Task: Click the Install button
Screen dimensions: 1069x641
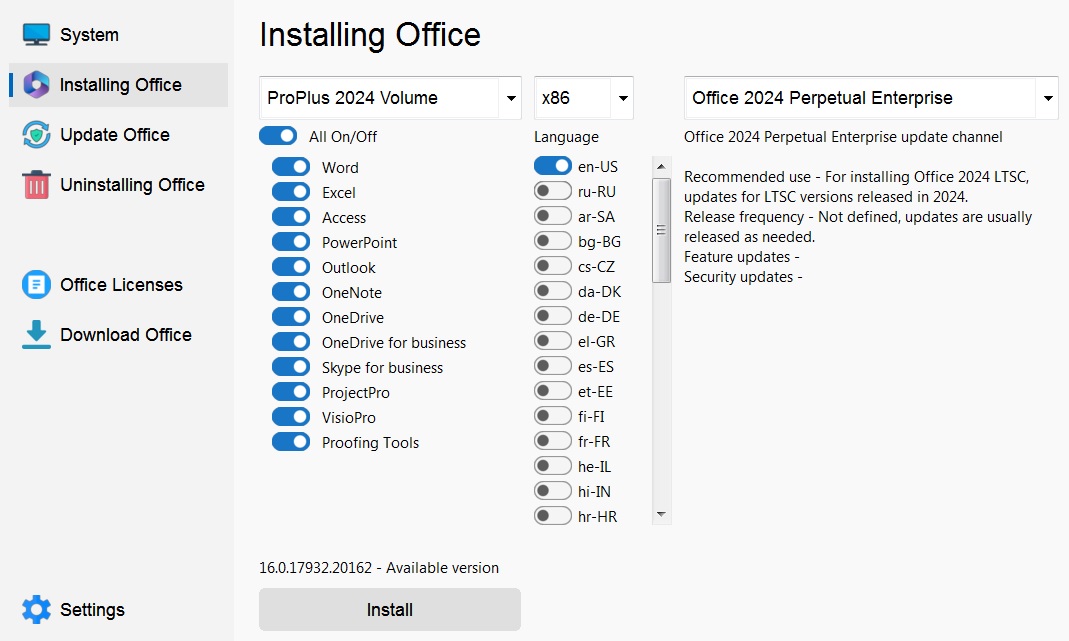Action: coord(390,610)
